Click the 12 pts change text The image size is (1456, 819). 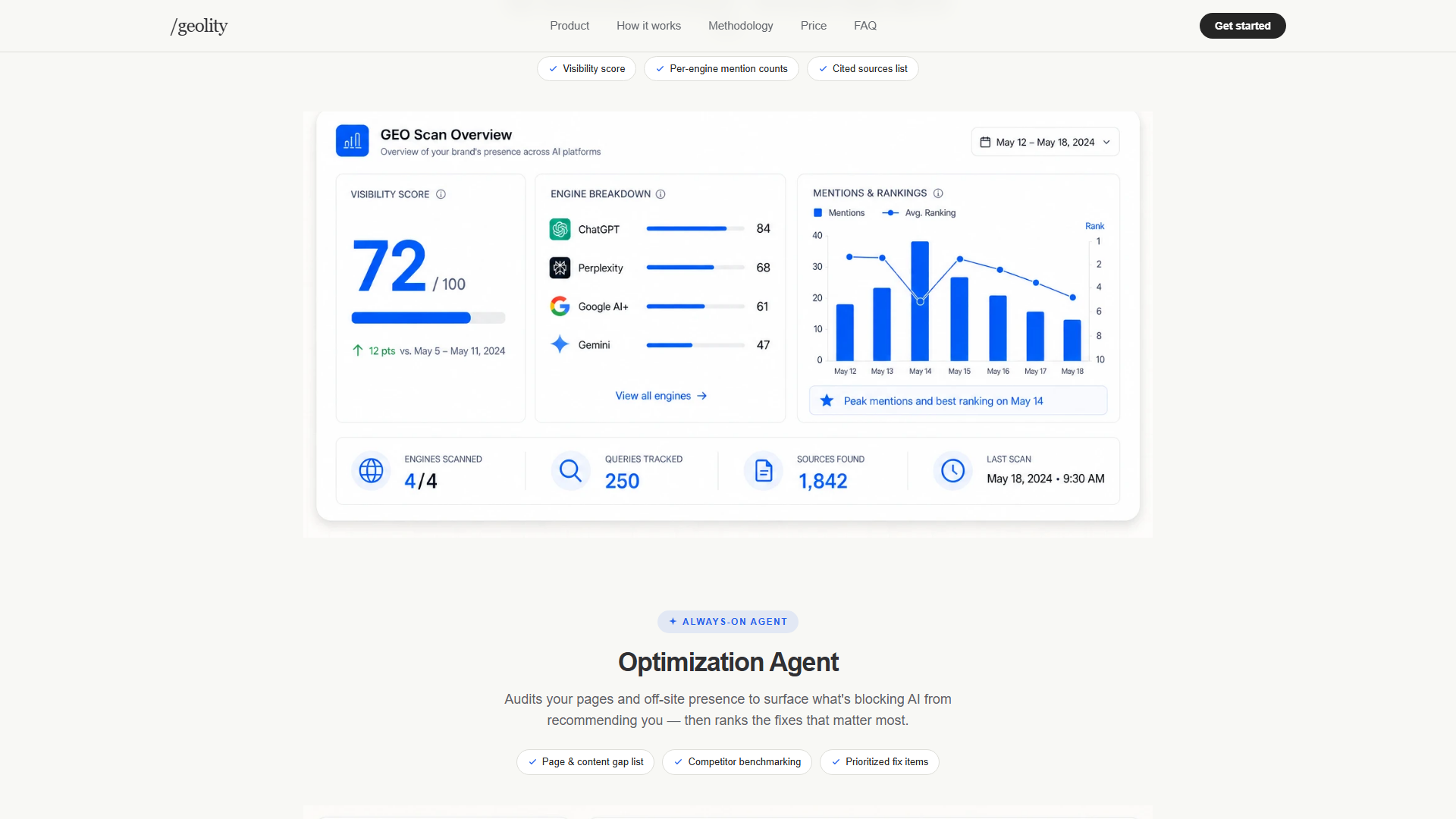click(381, 351)
